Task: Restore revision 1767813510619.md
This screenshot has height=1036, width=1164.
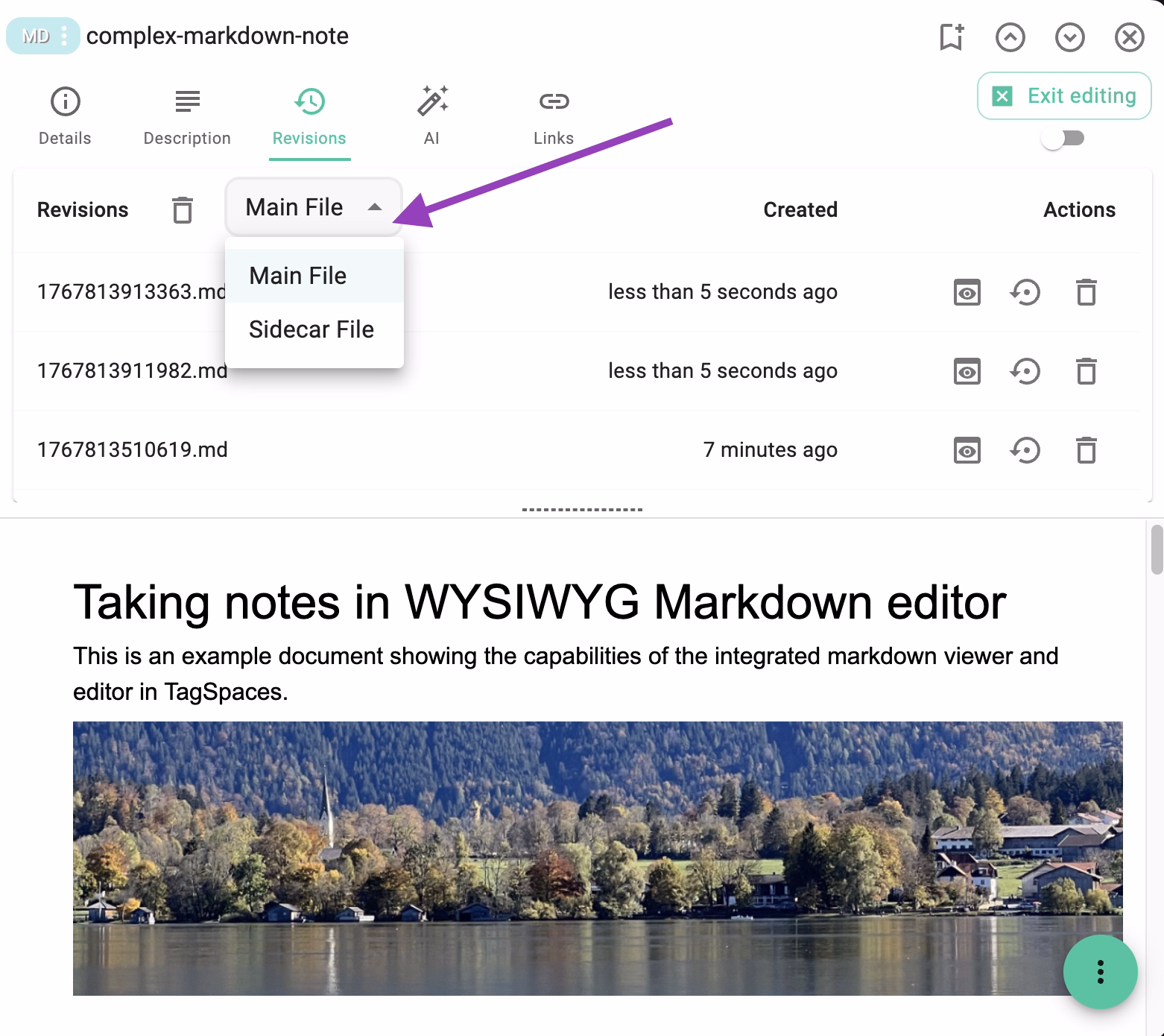Action: pos(1025,450)
